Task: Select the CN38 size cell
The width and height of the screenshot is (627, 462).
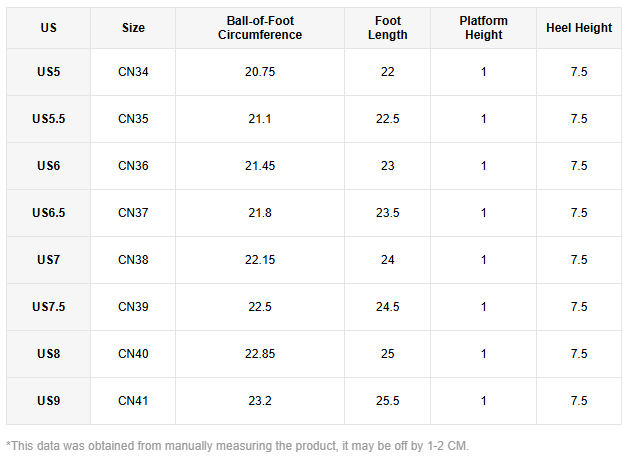Action: tap(133, 260)
